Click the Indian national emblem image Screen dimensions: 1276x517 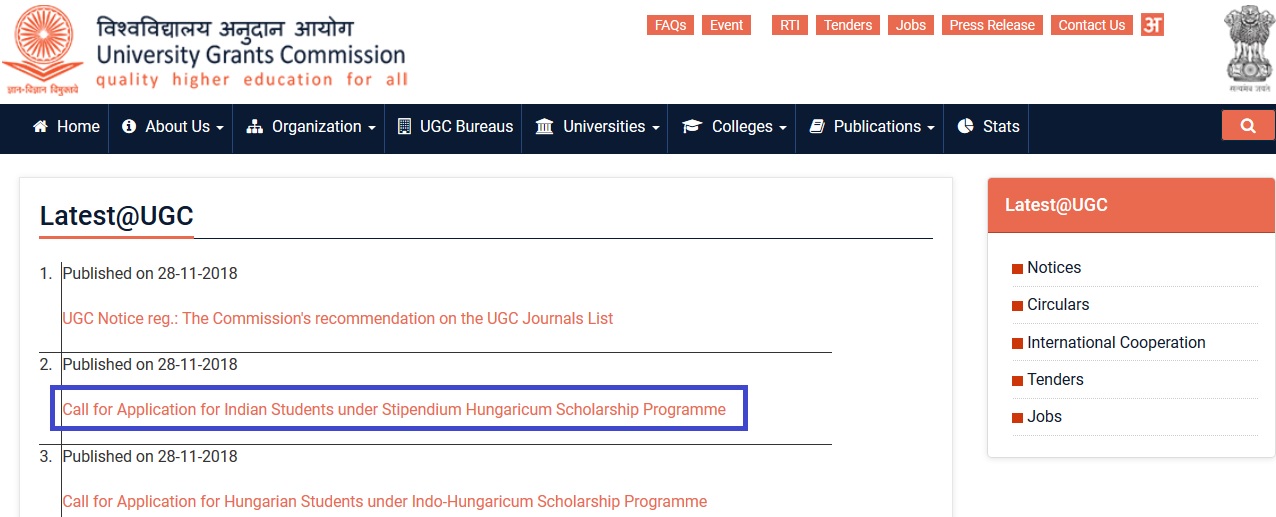[1250, 50]
